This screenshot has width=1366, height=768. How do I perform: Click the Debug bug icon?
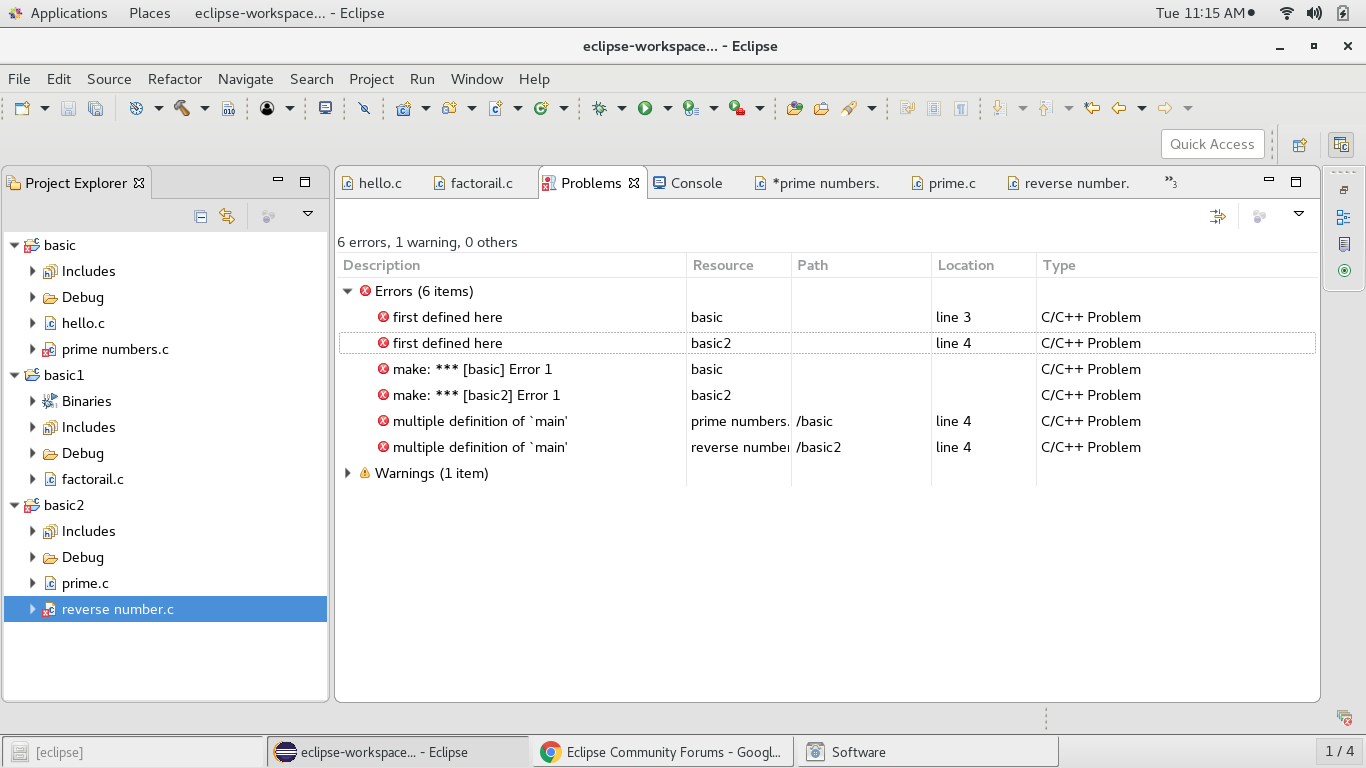(x=599, y=108)
